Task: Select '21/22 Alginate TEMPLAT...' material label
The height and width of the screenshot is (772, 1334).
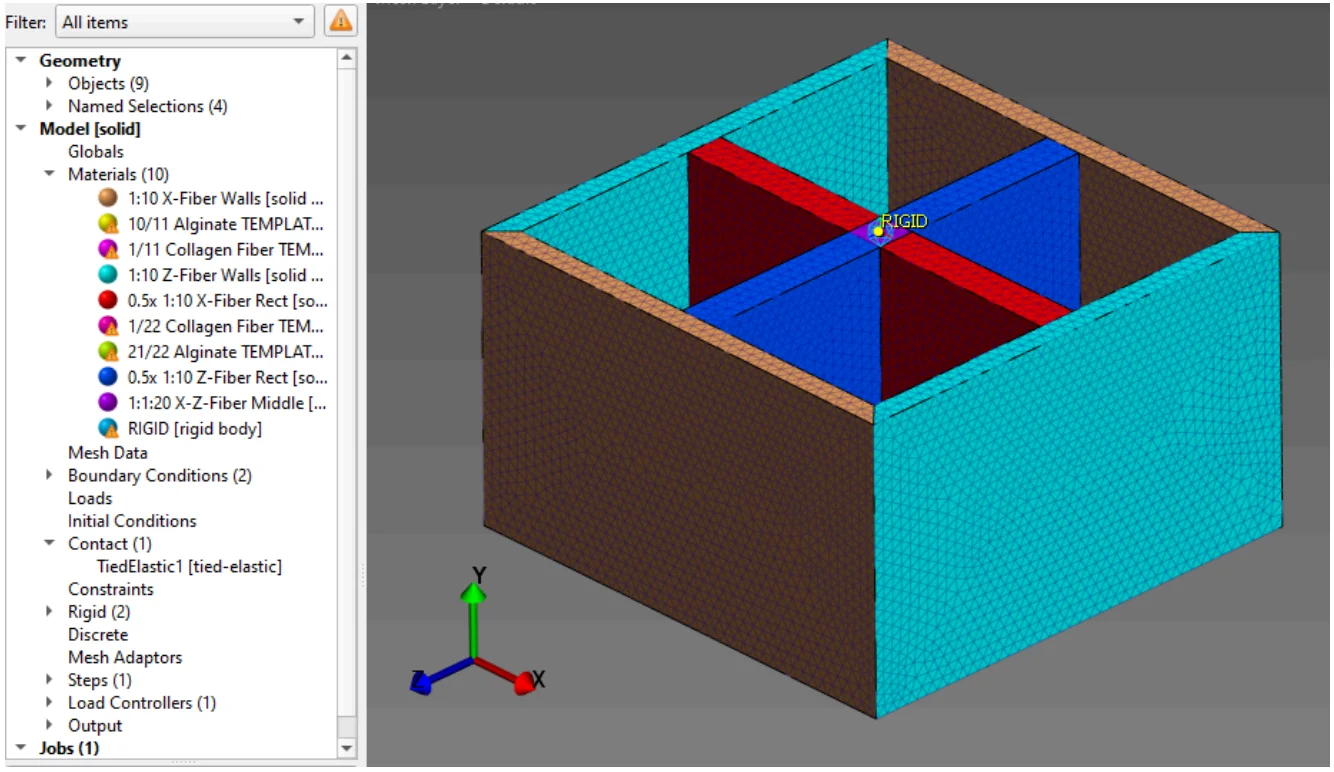Action: tap(226, 352)
